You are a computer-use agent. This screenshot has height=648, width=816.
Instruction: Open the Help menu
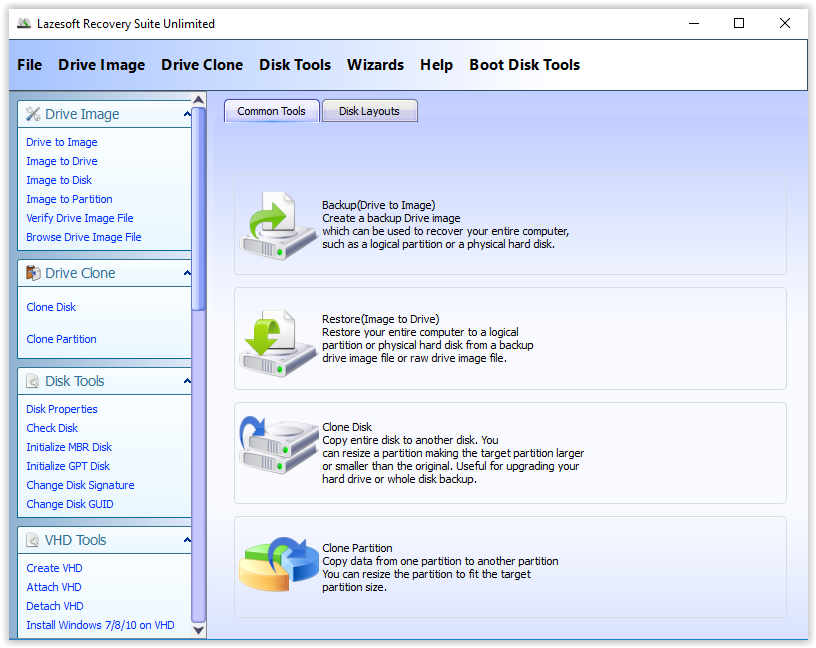pyautogui.click(x=436, y=65)
